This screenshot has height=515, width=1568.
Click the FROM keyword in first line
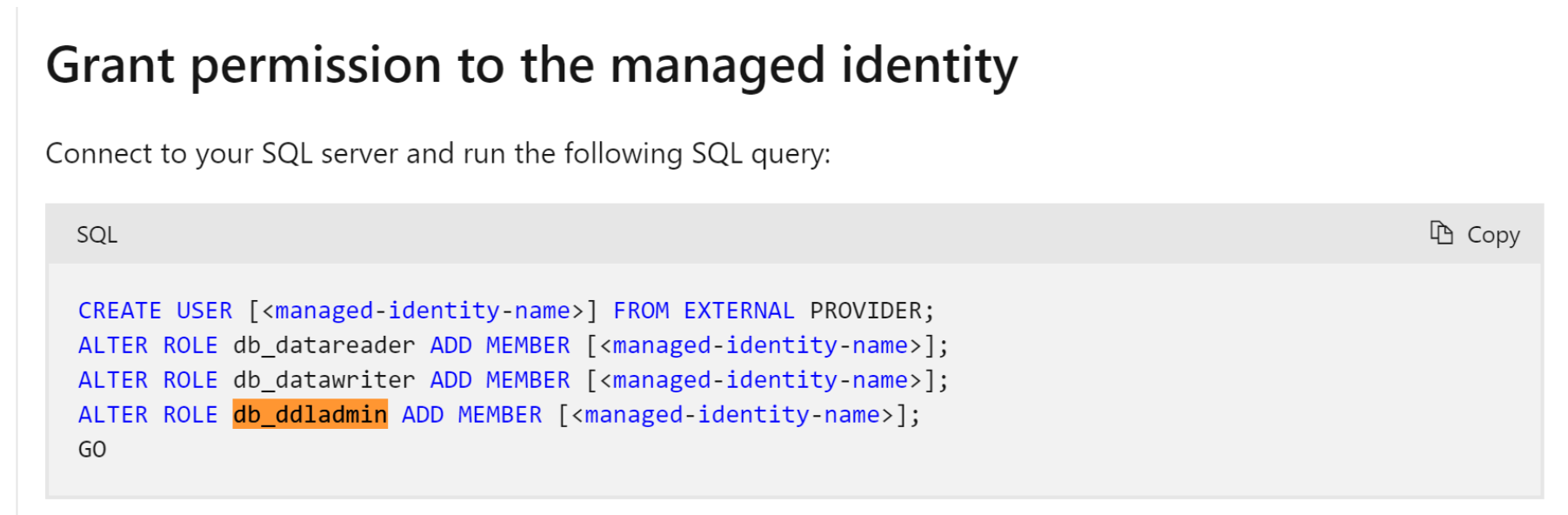click(x=641, y=311)
